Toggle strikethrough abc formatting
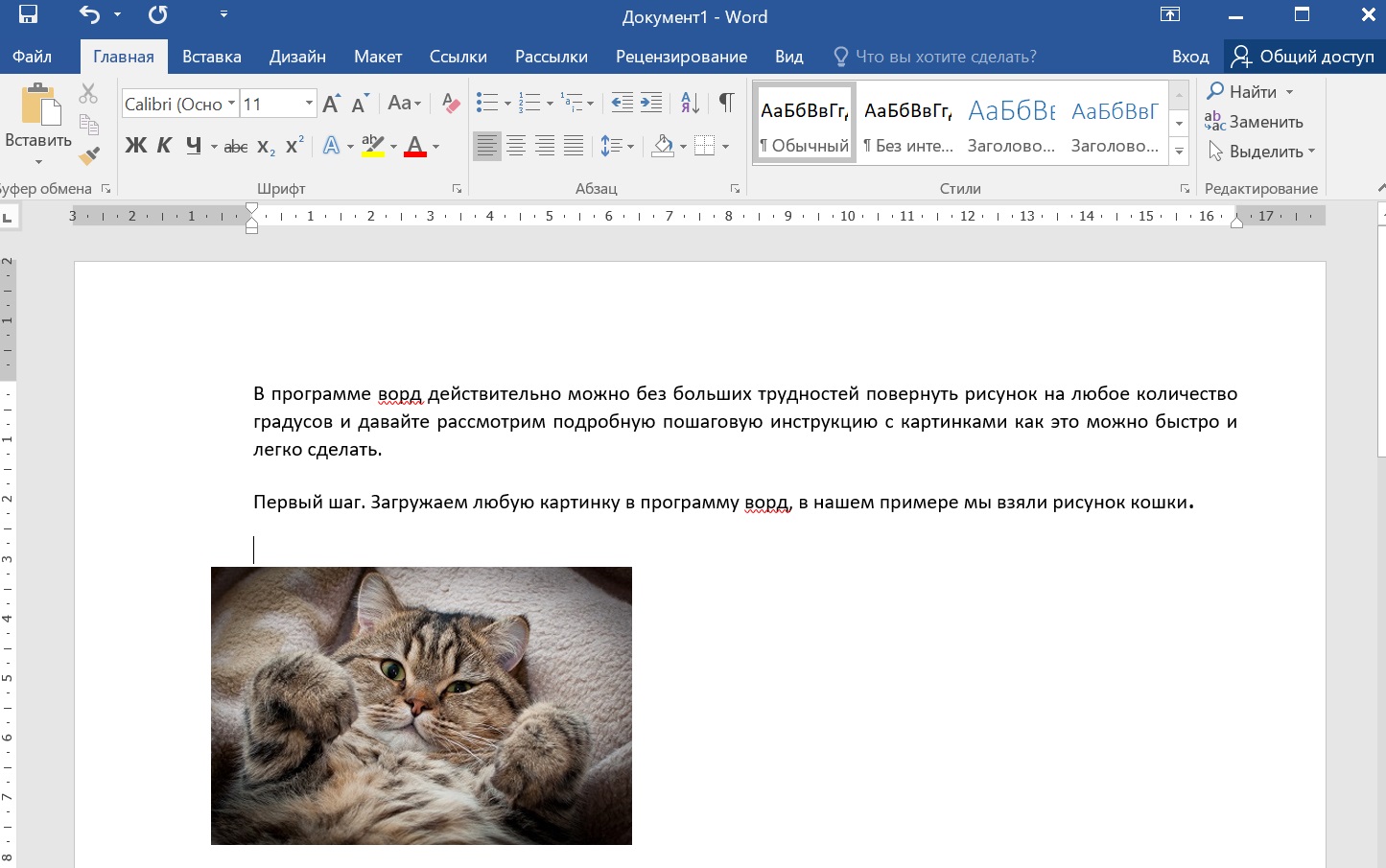 tap(236, 147)
